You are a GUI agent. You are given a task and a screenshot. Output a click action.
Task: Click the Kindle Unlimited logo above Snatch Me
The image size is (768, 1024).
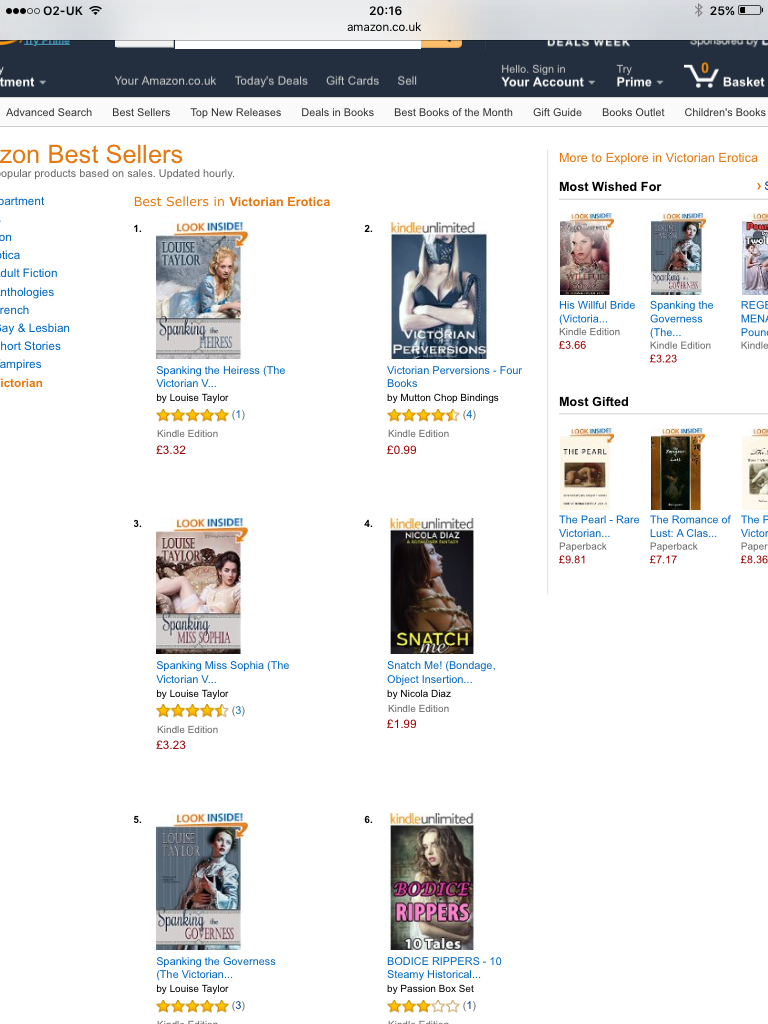[432, 524]
